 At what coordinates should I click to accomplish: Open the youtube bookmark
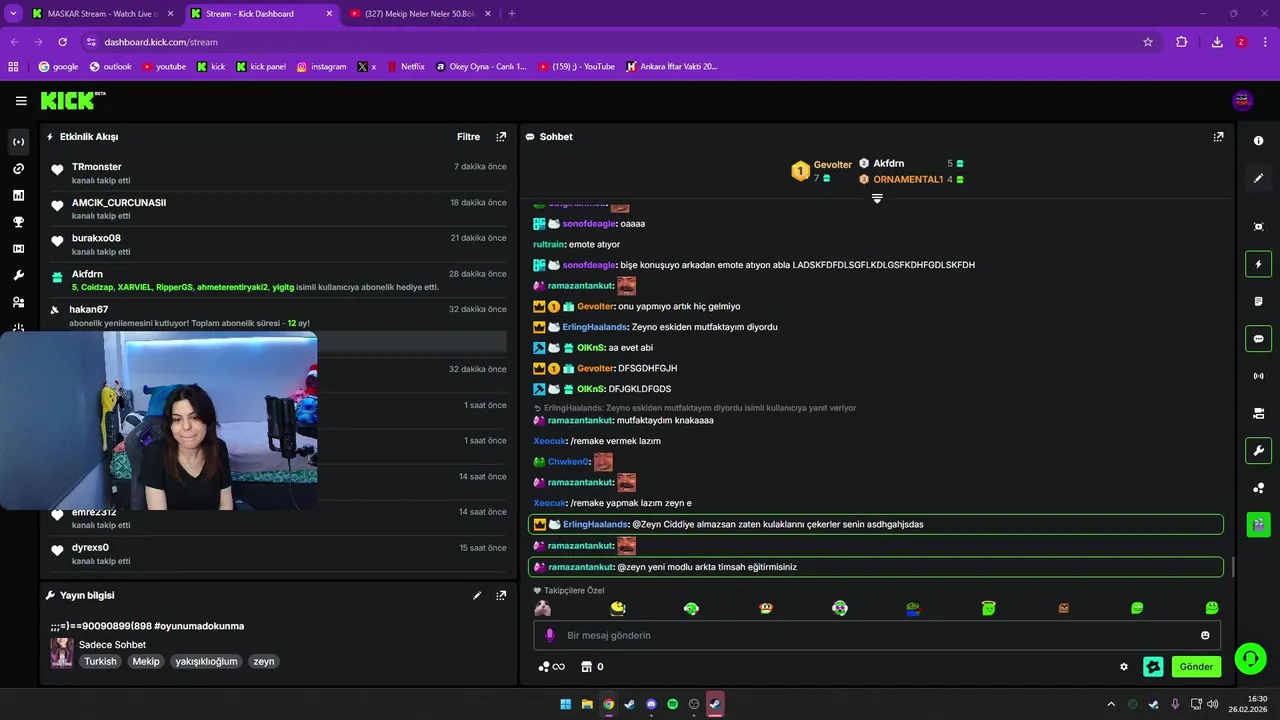(x=164, y=67)
